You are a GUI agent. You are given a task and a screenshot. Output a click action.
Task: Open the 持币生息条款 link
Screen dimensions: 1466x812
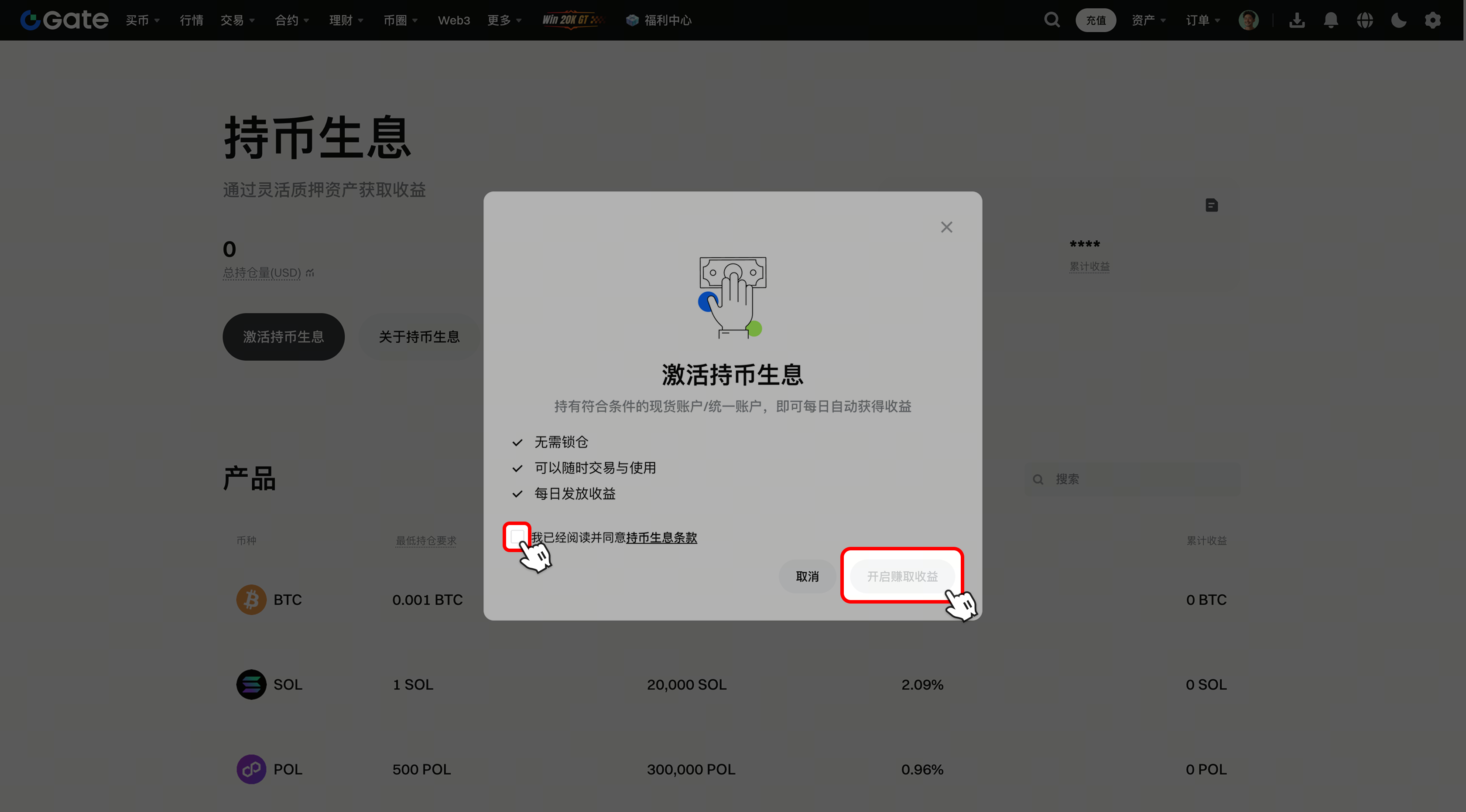661,537
